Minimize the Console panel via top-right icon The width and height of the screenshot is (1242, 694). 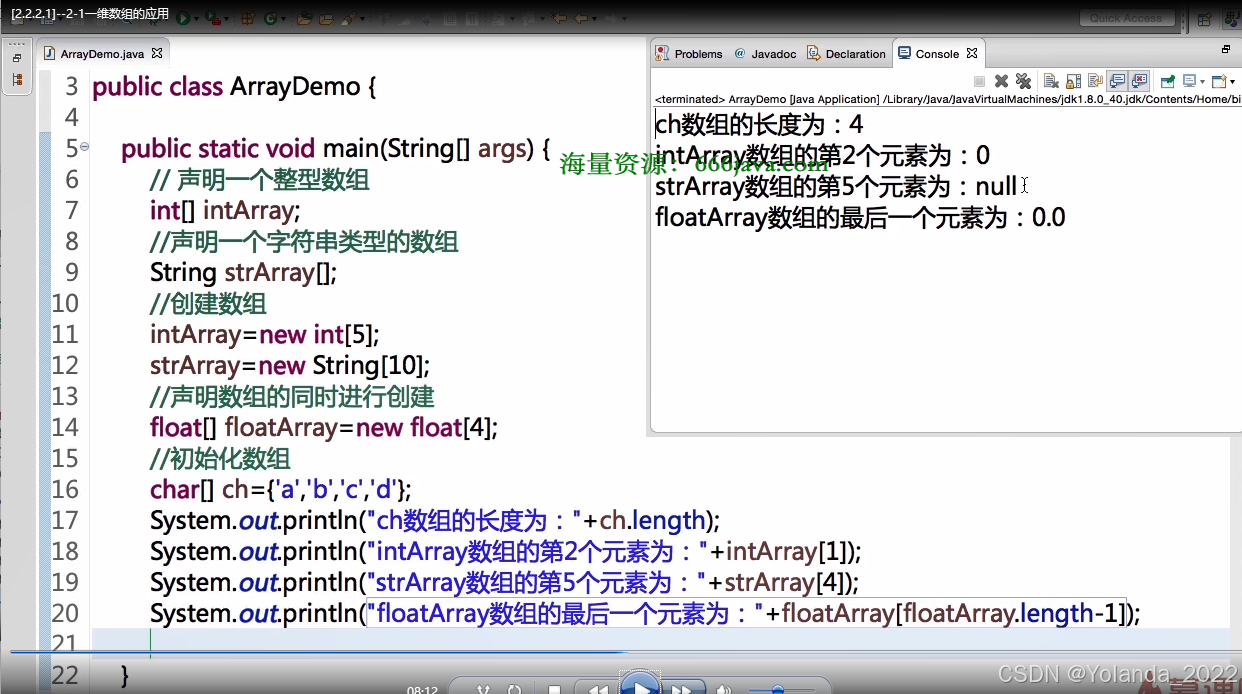(x=1227, y=49)
